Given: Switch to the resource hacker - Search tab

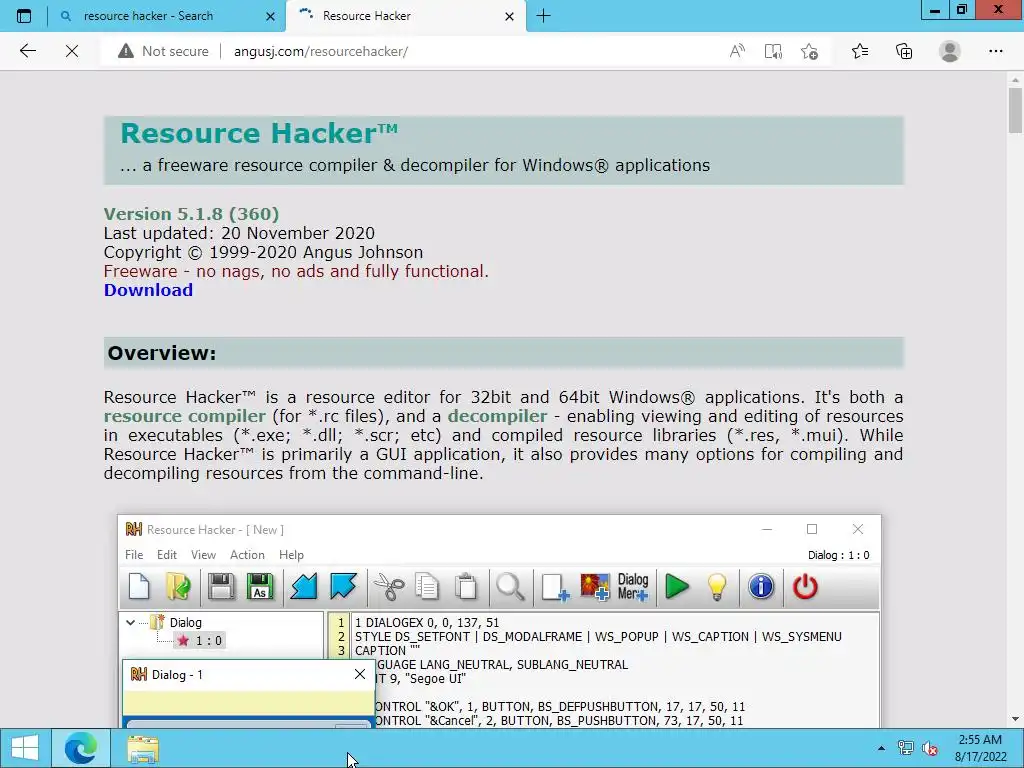Looking at the screenshot, I should coord(167,16).
